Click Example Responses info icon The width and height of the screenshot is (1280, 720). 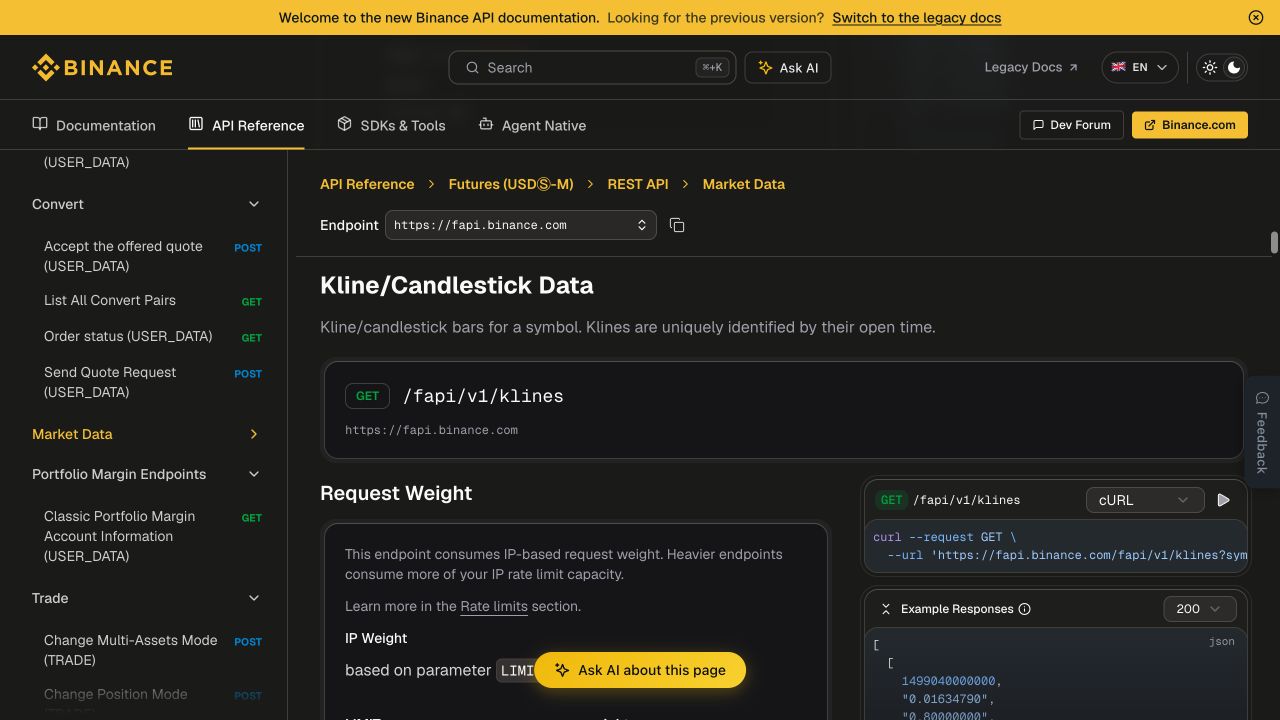(x=1025, y=609)
